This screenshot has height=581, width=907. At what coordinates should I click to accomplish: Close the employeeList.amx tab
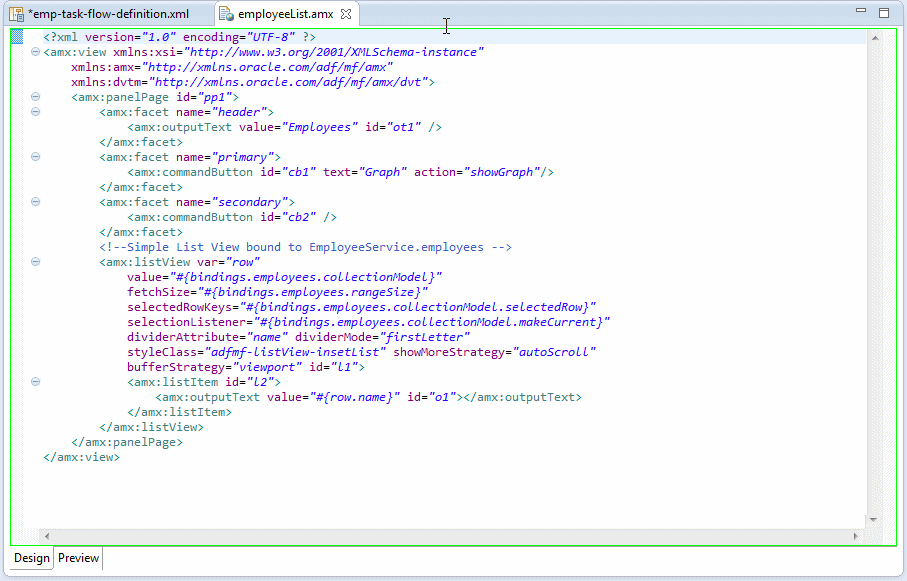tap(346, 14)
